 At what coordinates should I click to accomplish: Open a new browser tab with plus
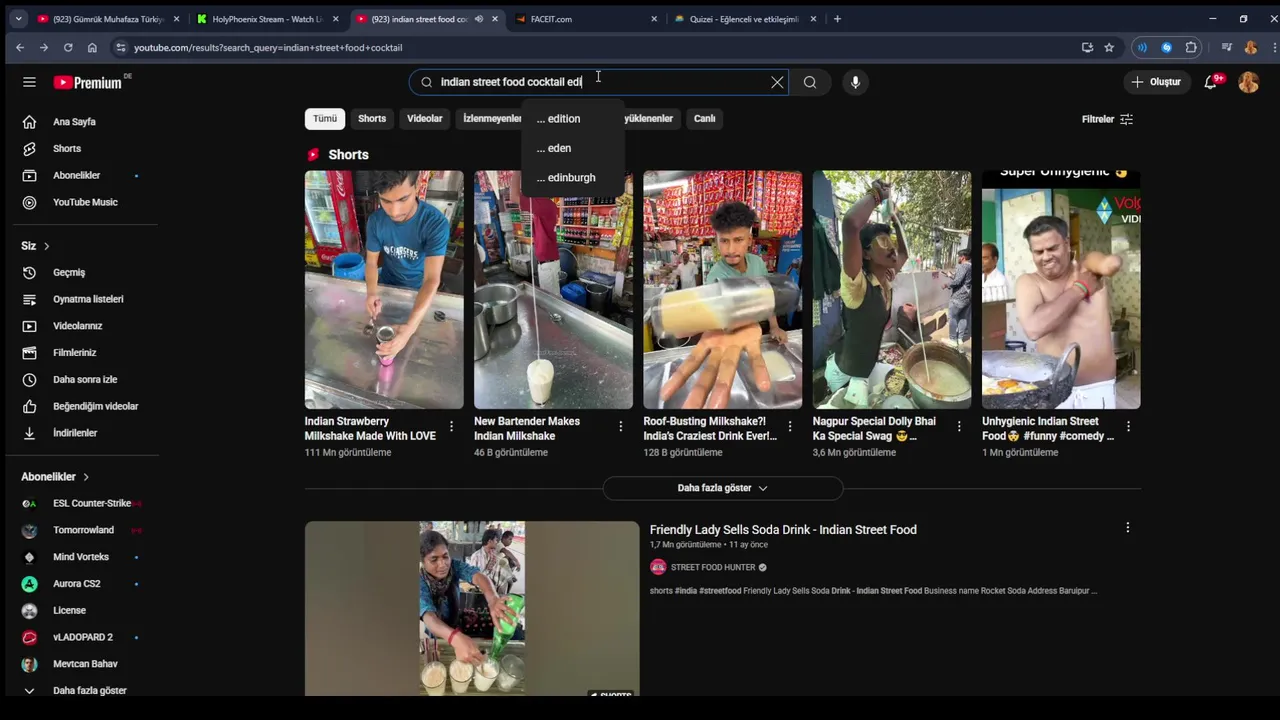837,19
